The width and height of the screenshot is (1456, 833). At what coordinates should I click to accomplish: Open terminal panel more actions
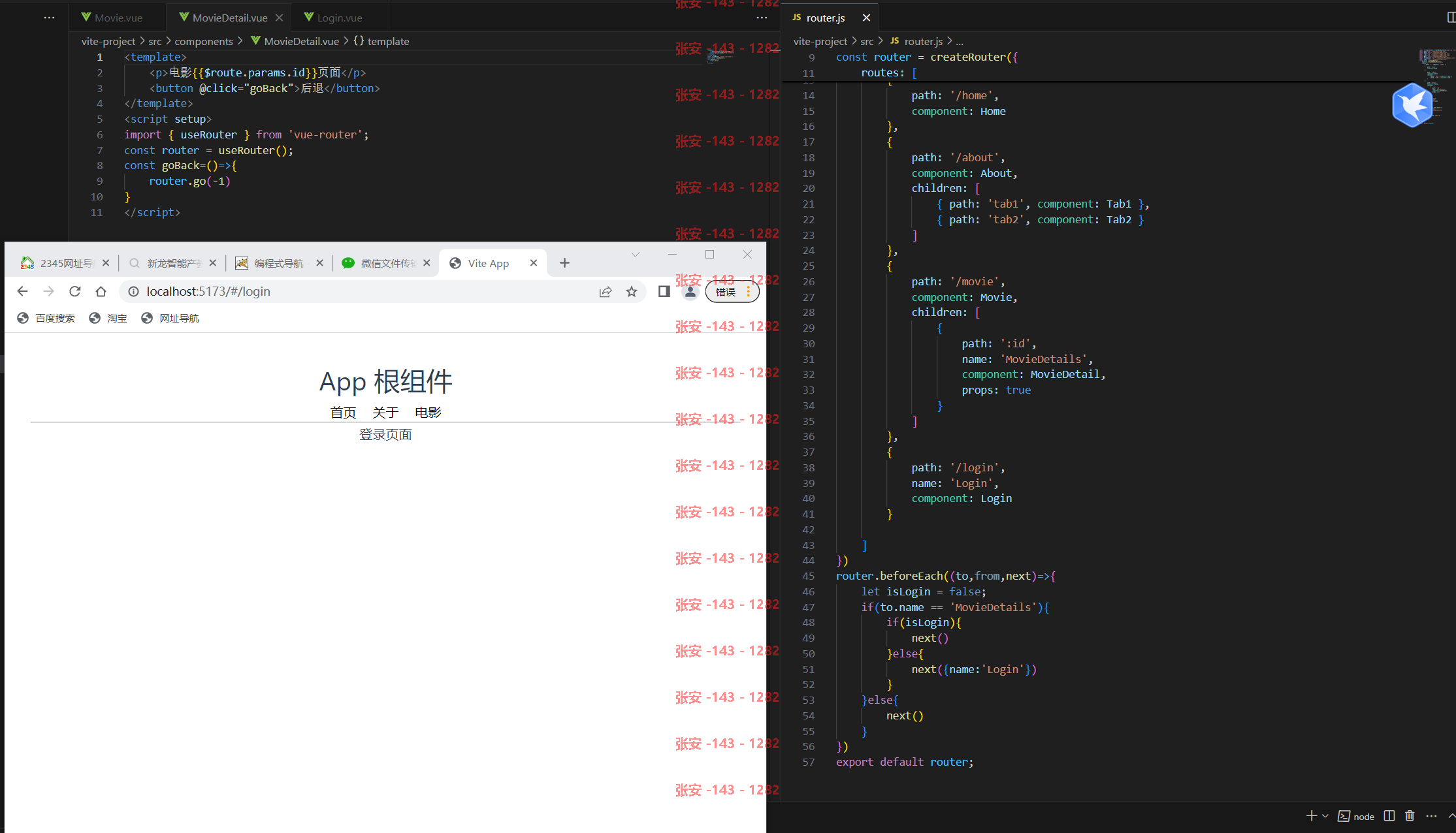[x=1431, y=816]
